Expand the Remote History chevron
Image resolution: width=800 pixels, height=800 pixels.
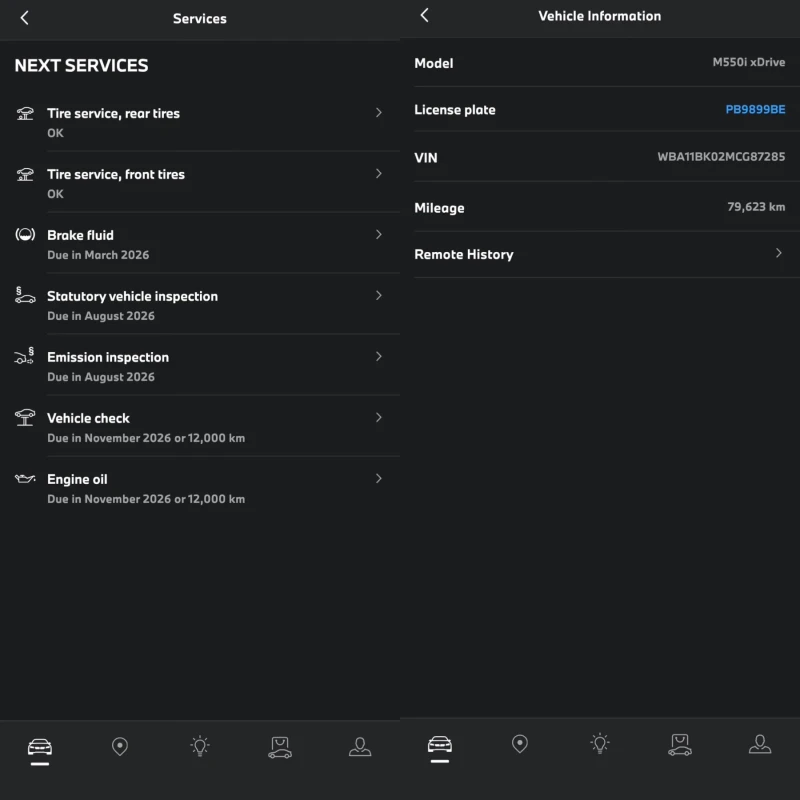point(779,254)
